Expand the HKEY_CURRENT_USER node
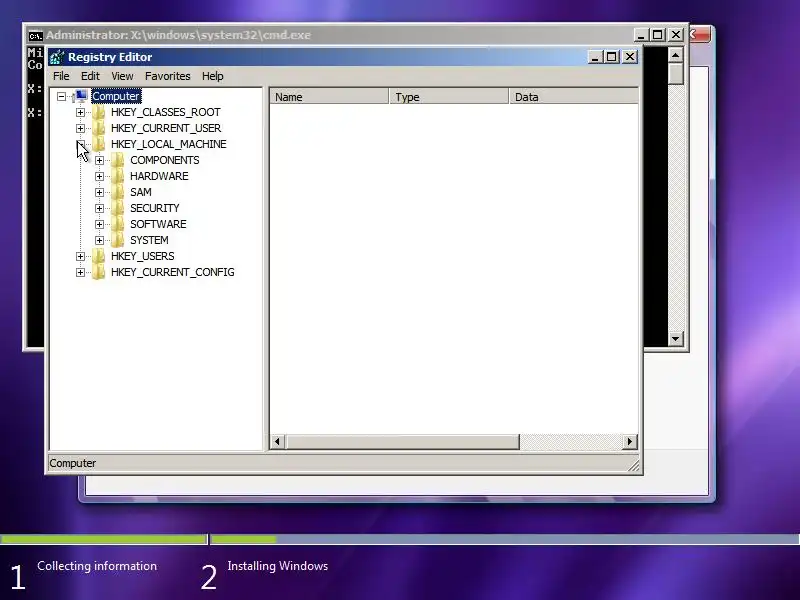 coord(80,128)
